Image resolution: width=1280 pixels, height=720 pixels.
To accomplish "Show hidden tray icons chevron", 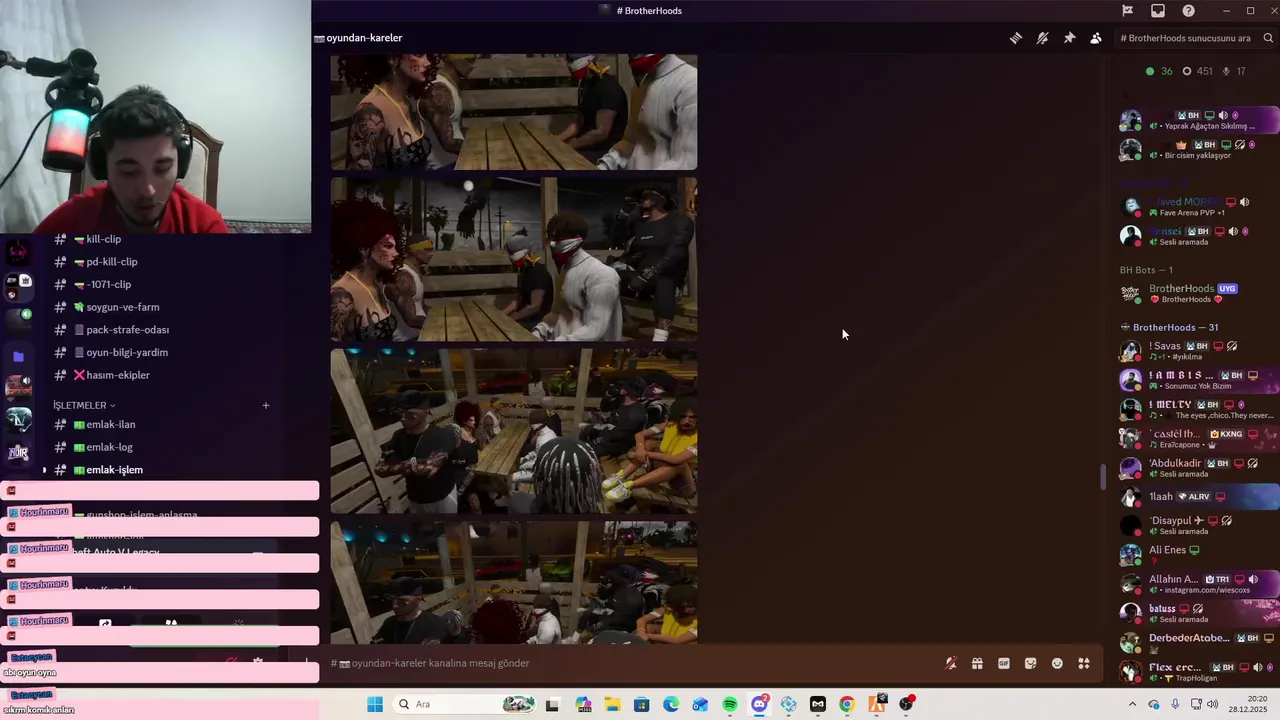I will point(1132,704).
